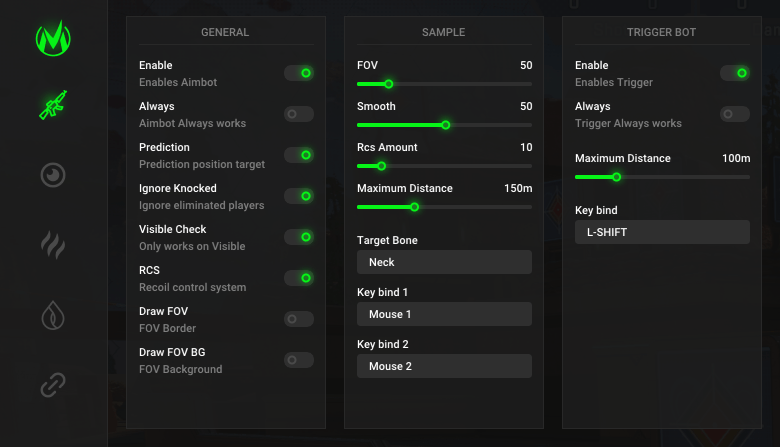Open Key bind 2 Mouse 2 selector
Viewport: 780px width, 447px height.
click(x=444, y=366)
